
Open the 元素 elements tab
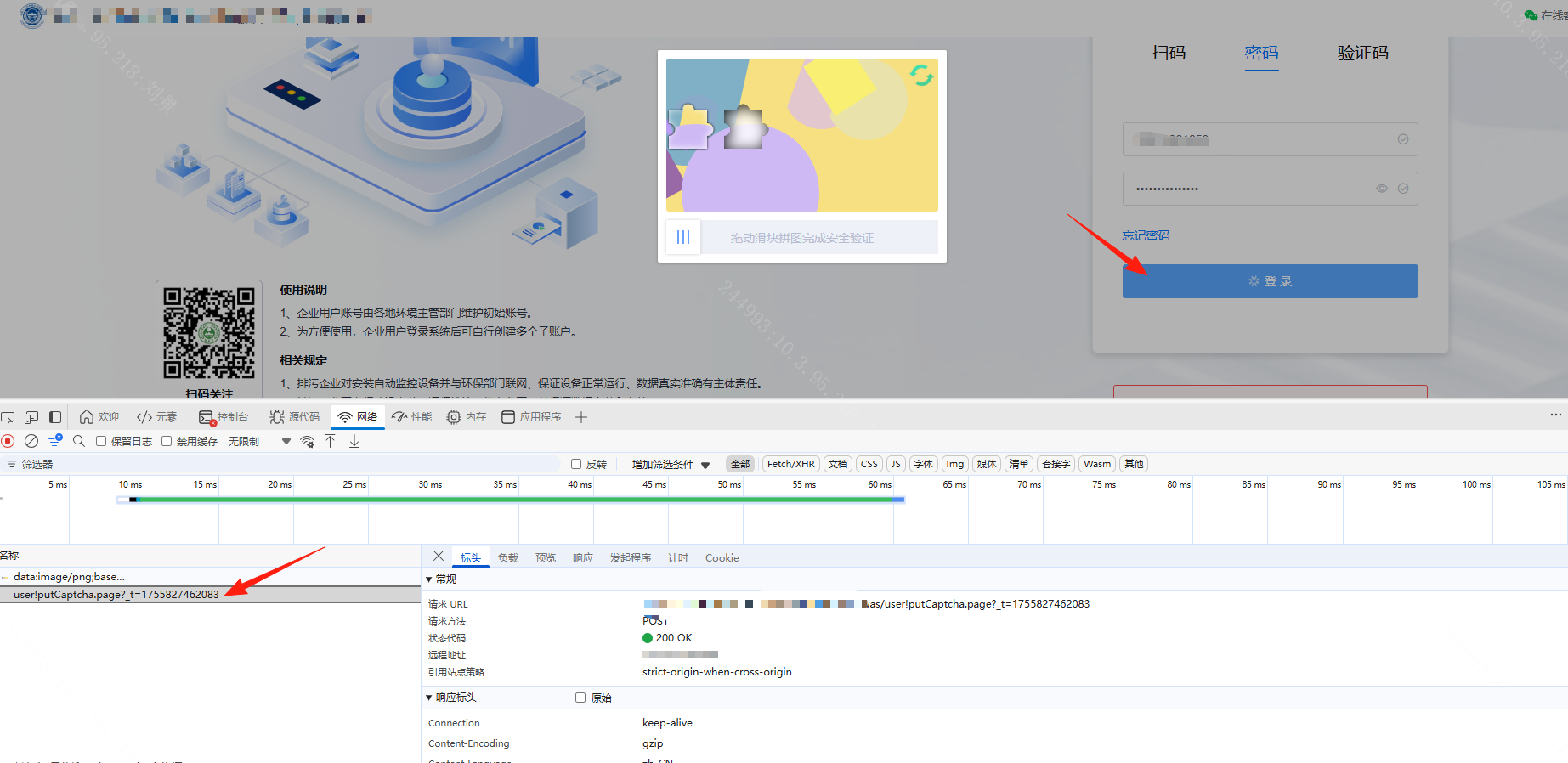coord(157,417)
